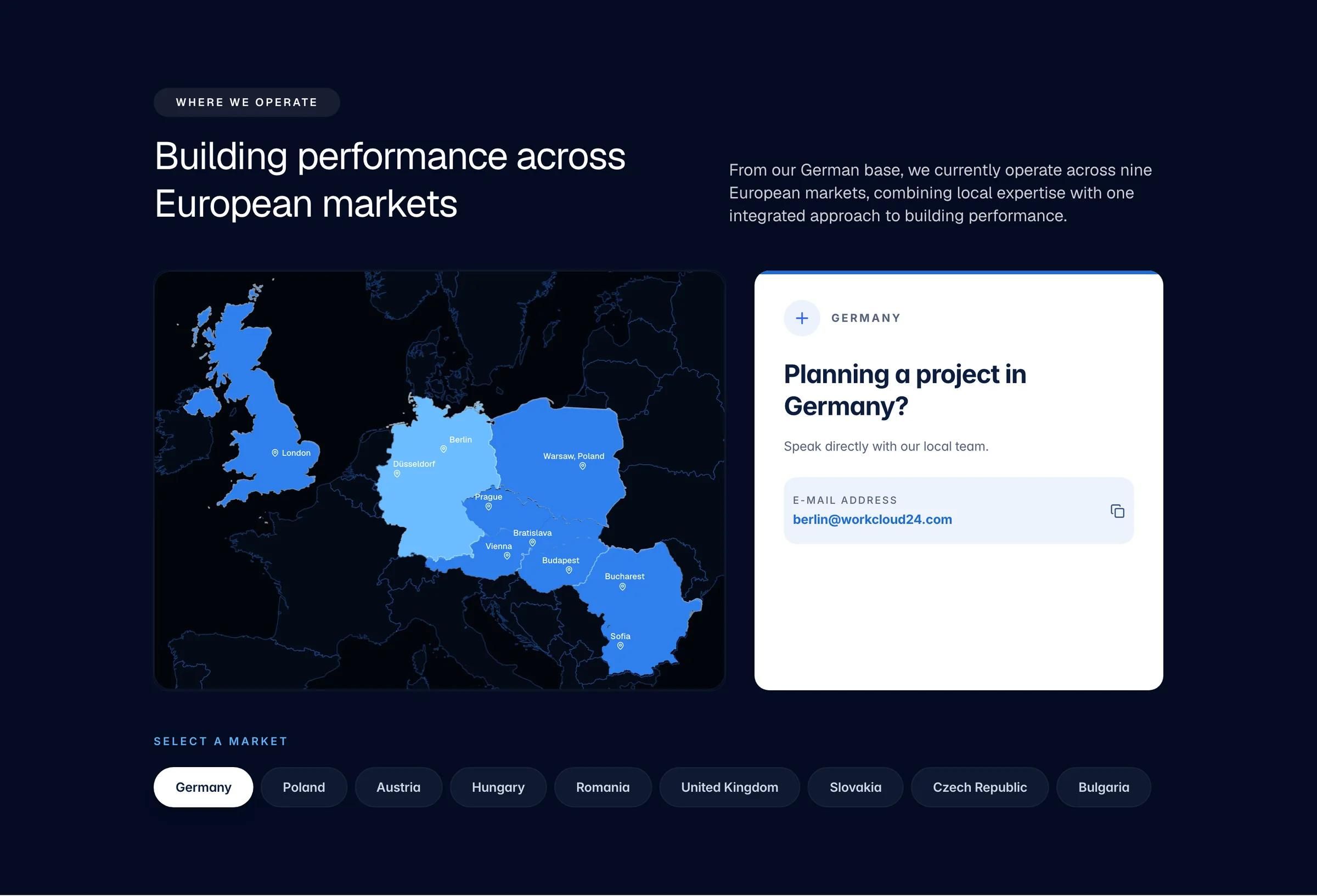Click the 'From our German base' paragraph
This screenshot has width=1317, height=896.
(x=940, y=193)
